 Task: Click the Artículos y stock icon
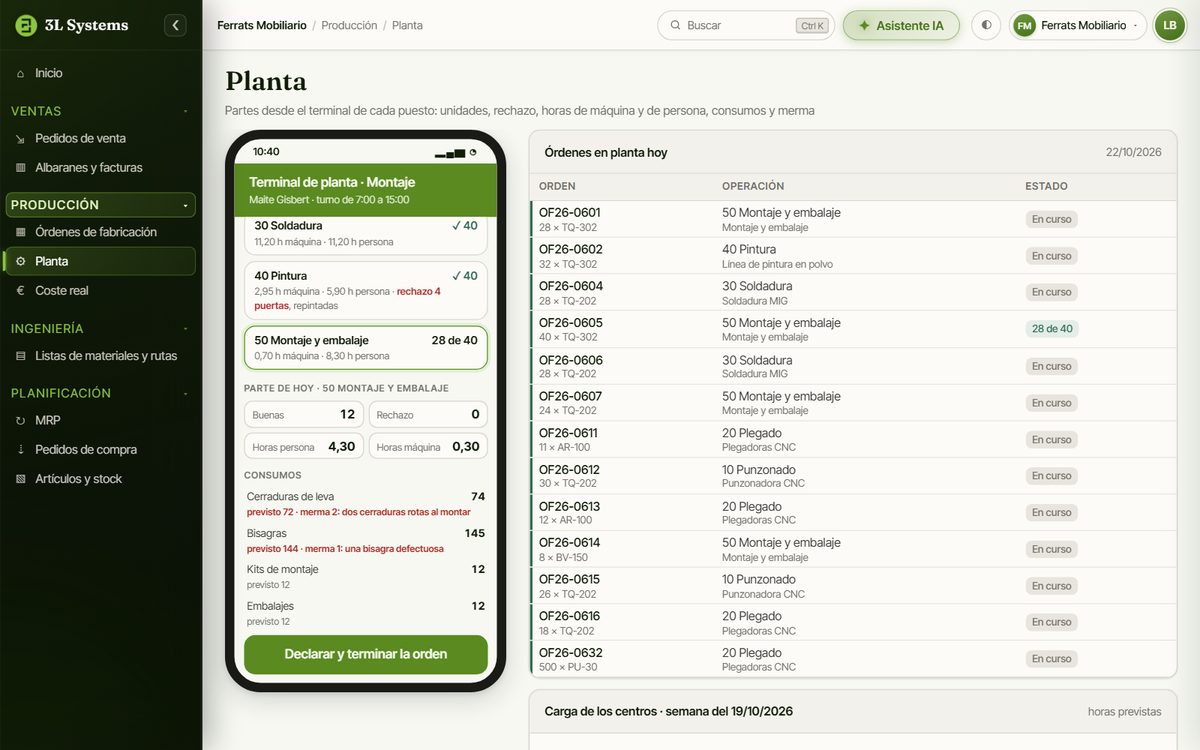point(21,478)
